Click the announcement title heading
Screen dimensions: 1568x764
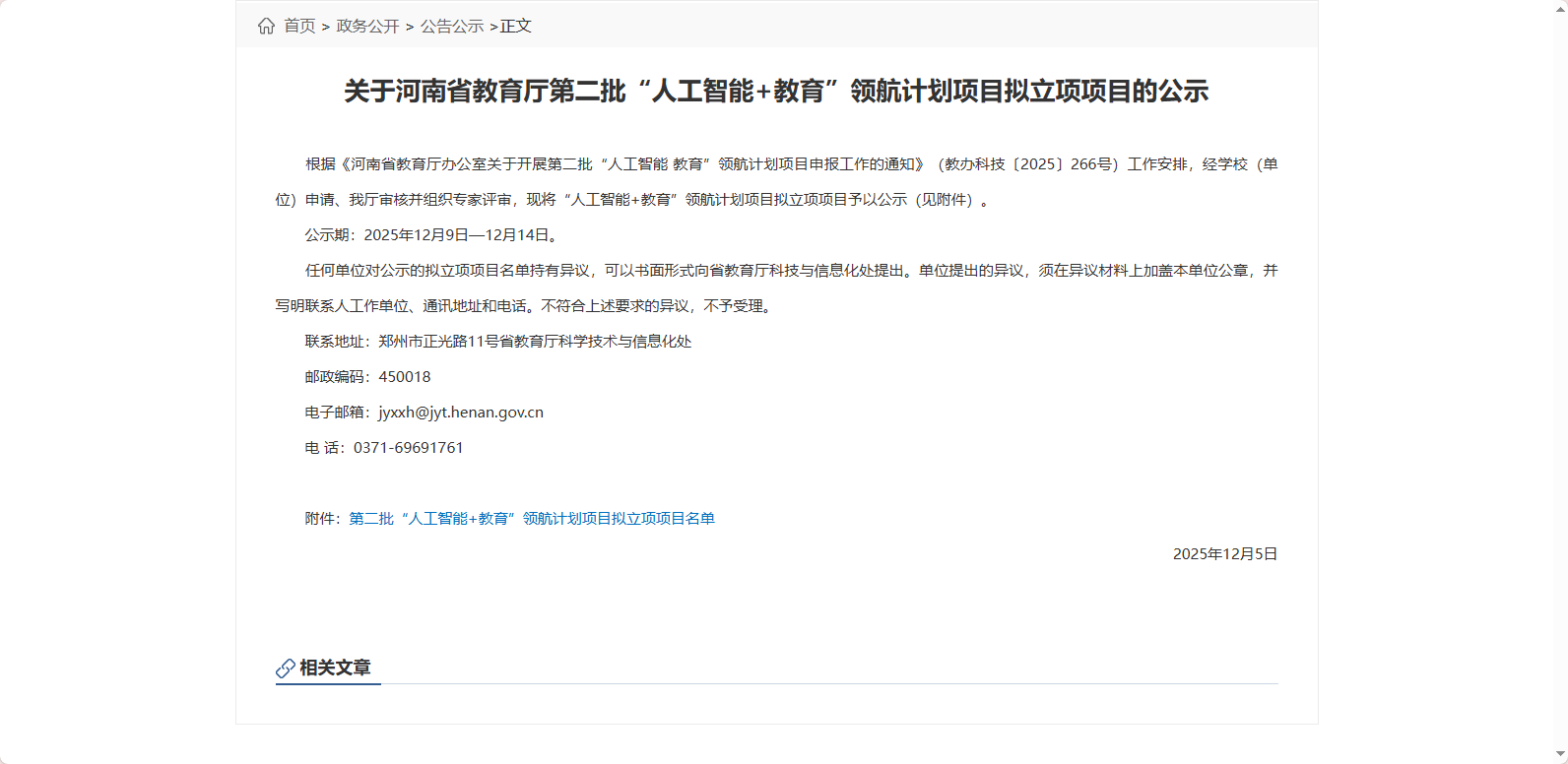click(x=776, y=92)
